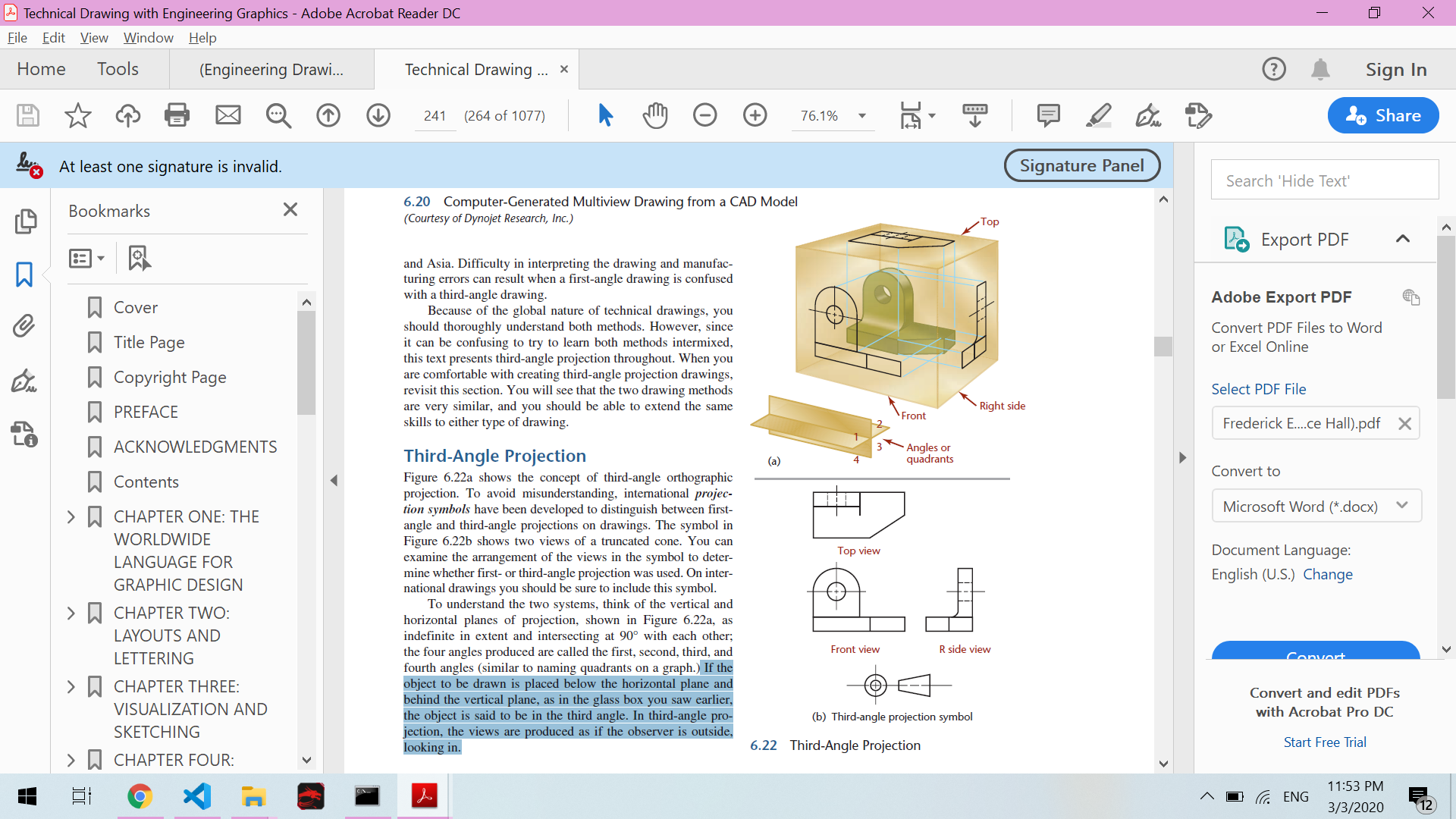Click the Start Free Trial link
The width and height of the screenshot is (1456, 819).
pyautogui.click(x=1324, y=742)
